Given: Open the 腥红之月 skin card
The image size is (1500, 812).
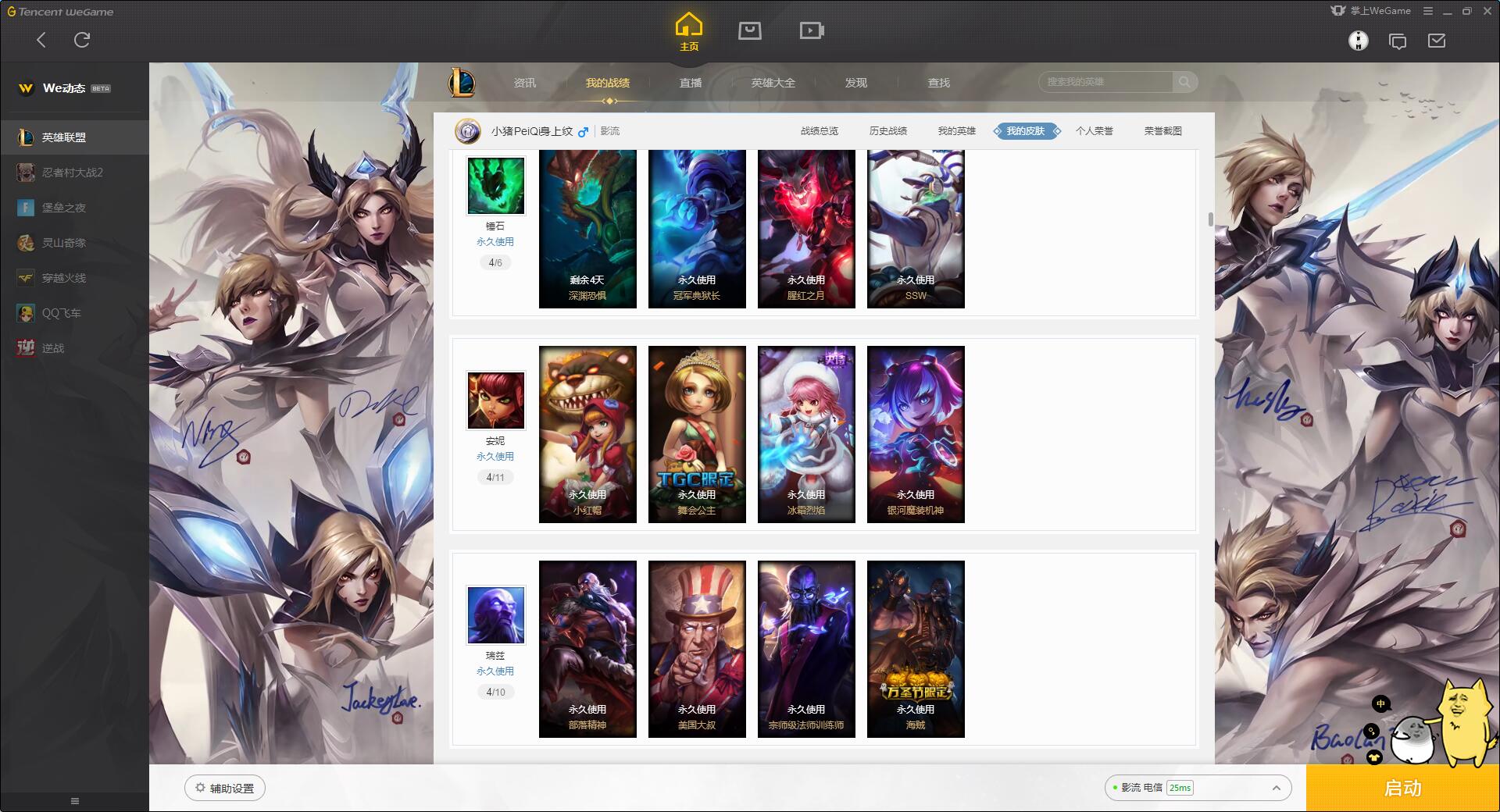Looking at the screenshot, I should (806, 230).
